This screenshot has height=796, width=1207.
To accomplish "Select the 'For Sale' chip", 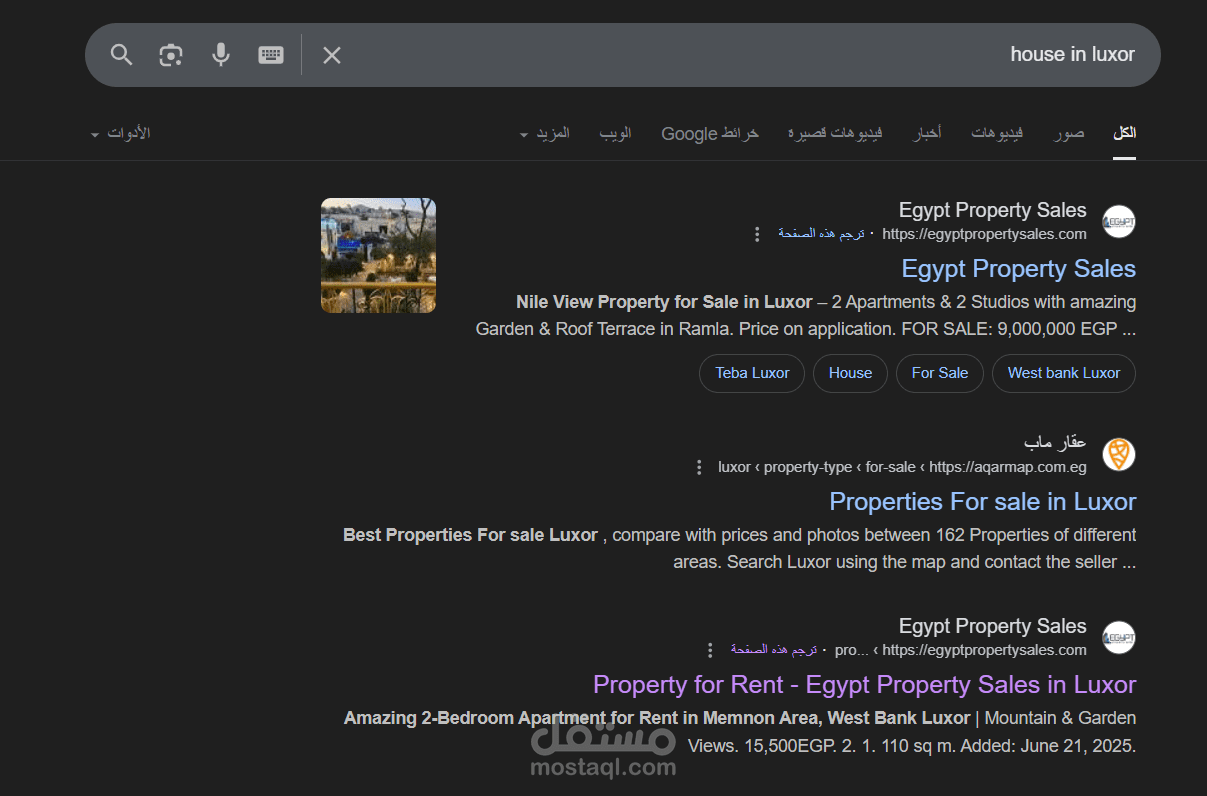I will 940,373.
